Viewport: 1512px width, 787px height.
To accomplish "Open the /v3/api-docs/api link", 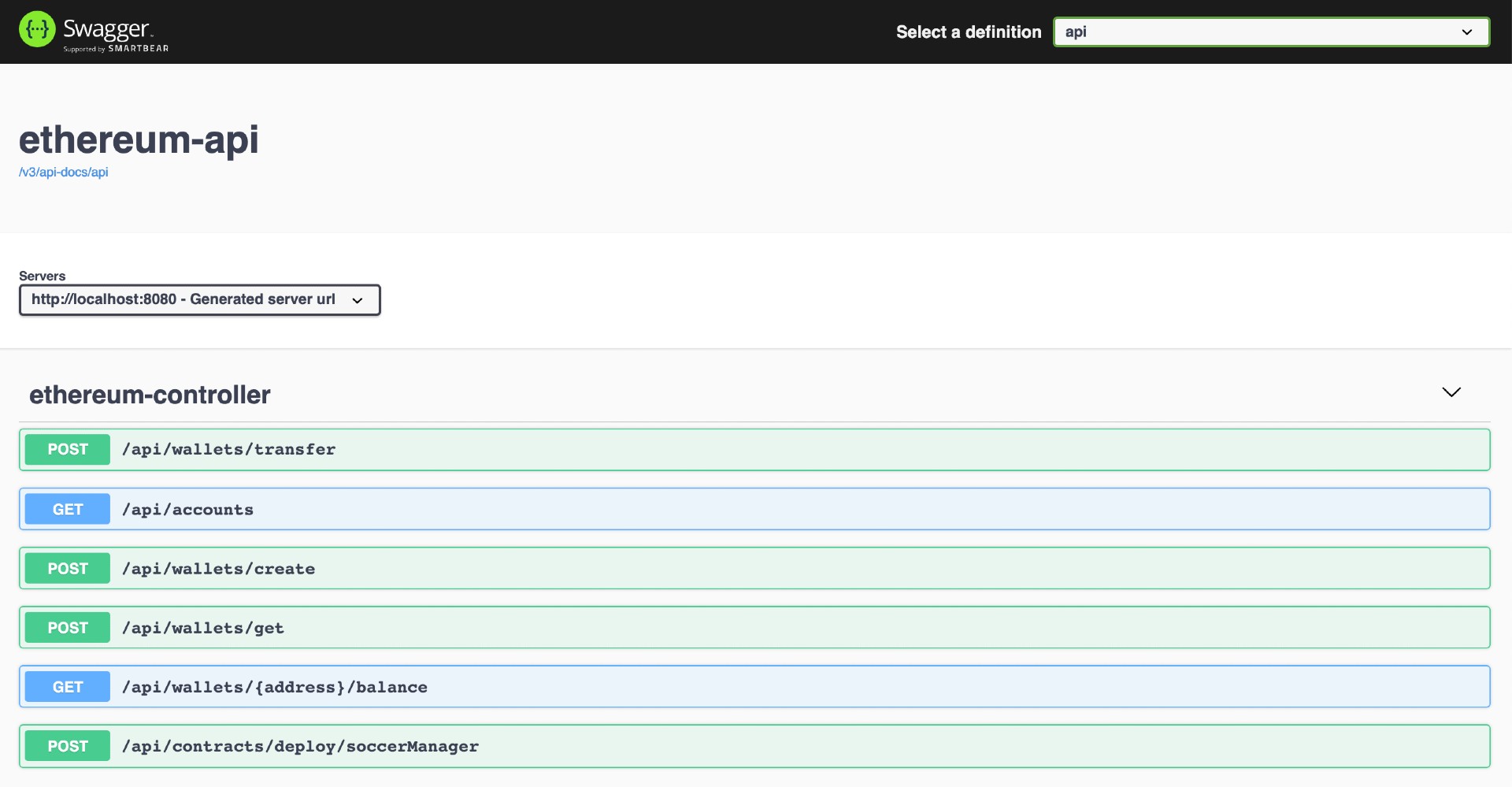I will 64,173.
